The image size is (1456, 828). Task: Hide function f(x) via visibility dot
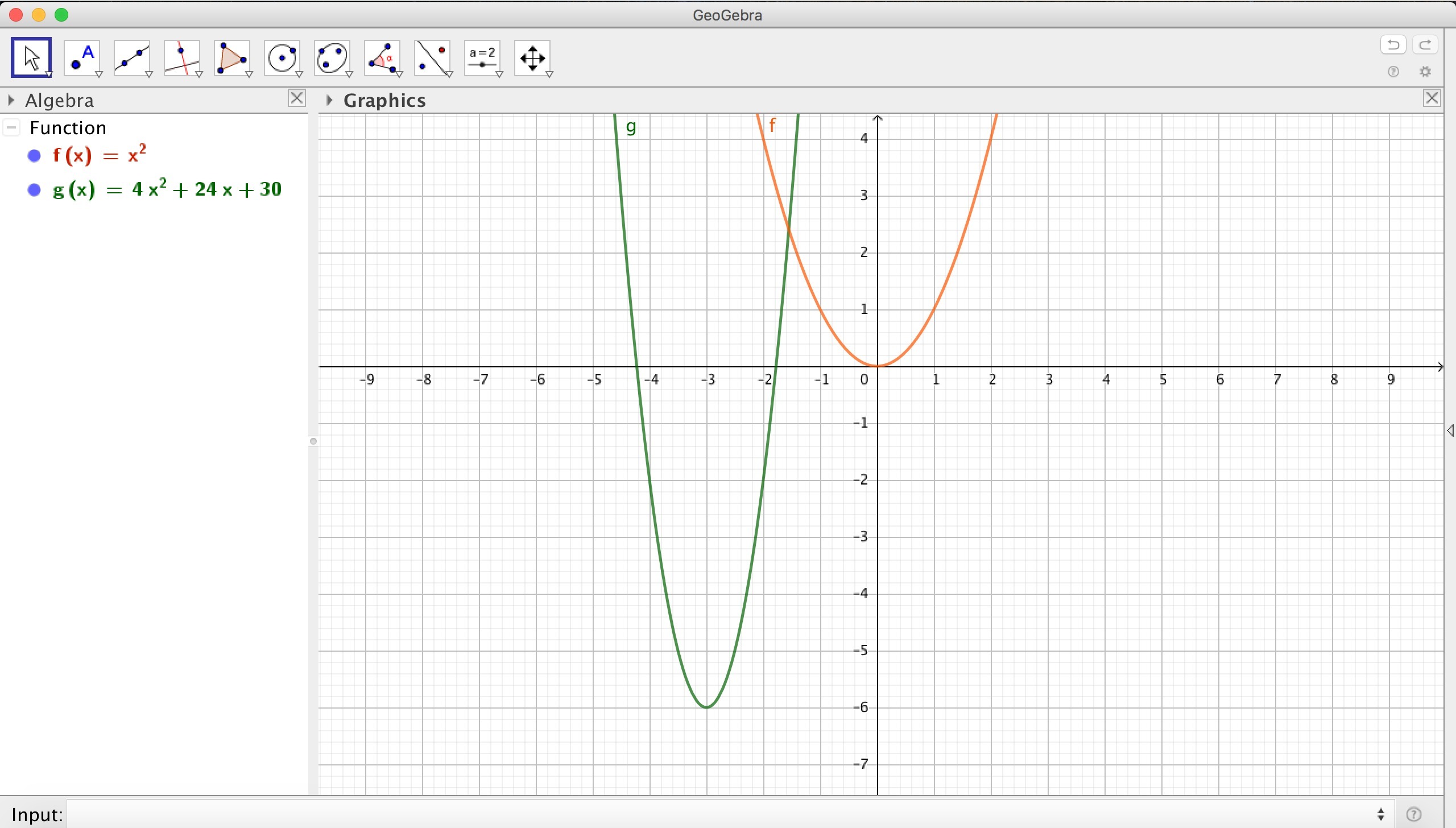34,156
